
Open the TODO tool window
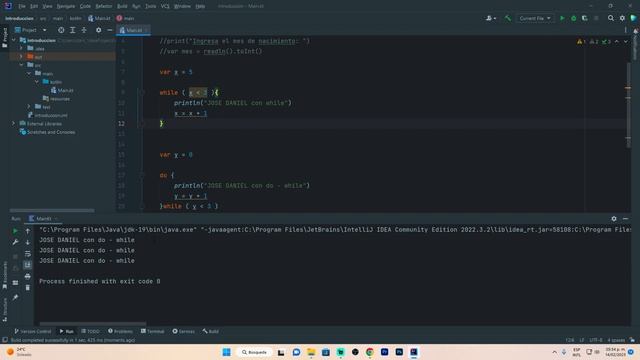pos(90,331)
